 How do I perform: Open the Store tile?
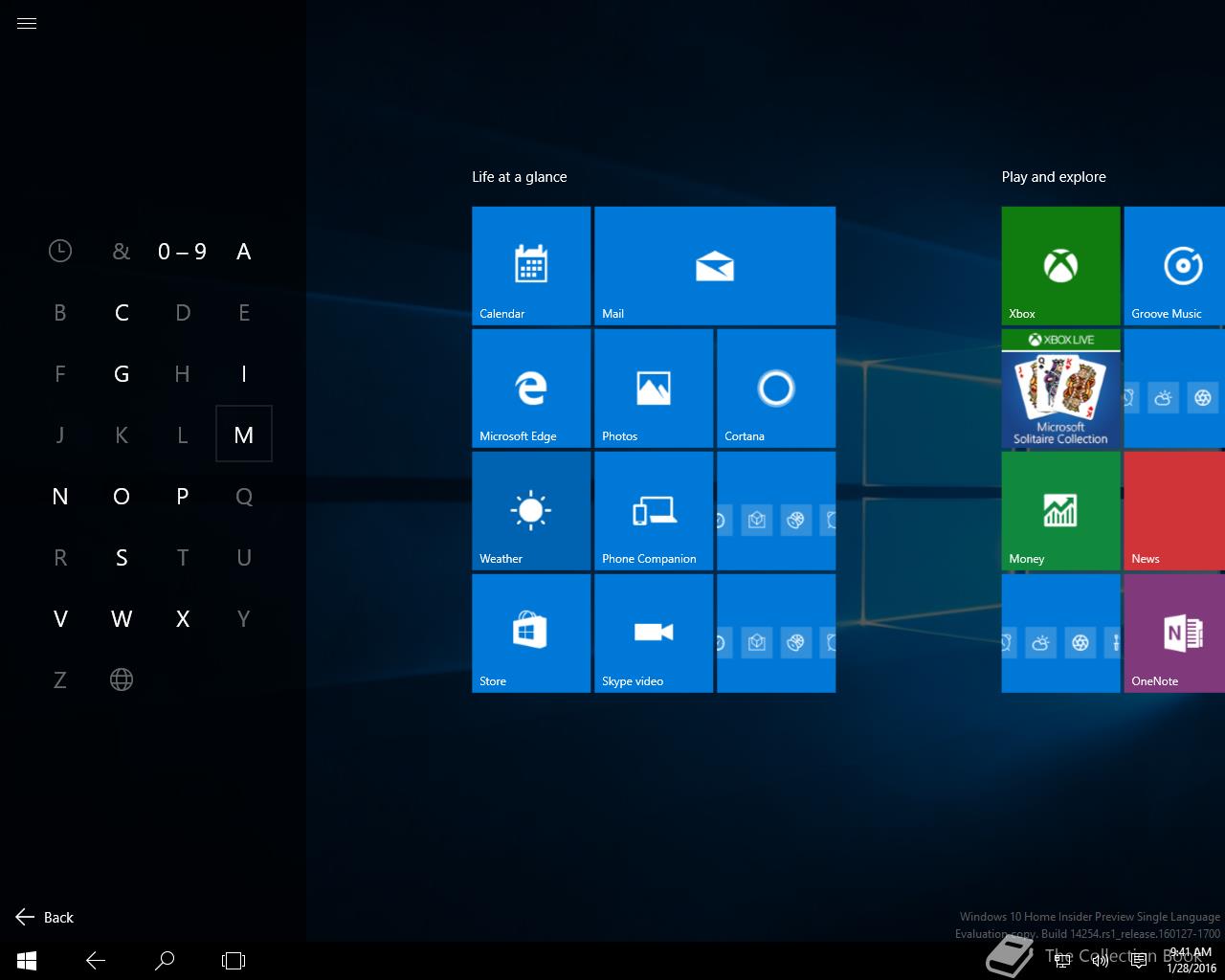point(531,634)
